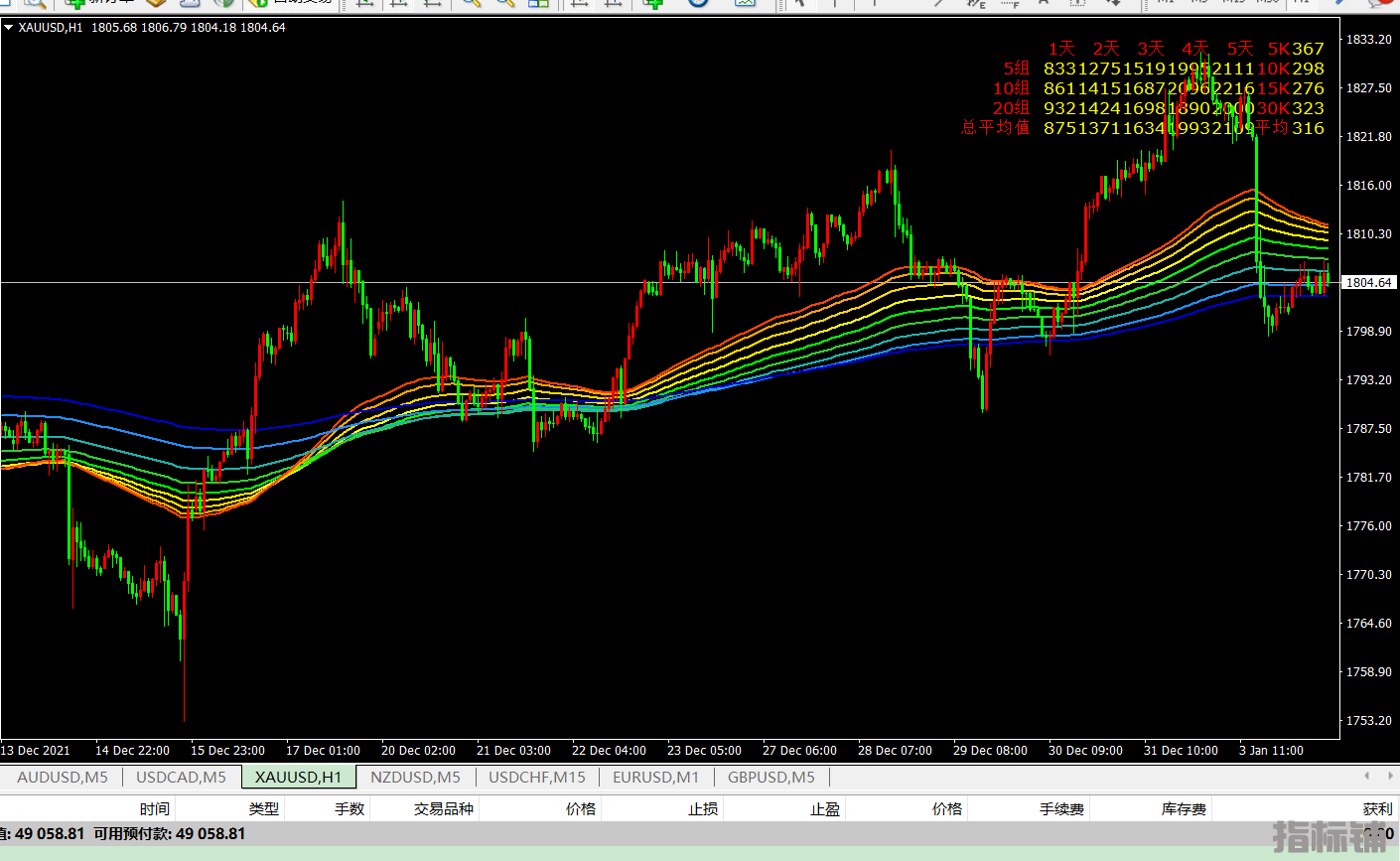The height and width of the screenshot is (861, 1400).
Task: Select the cursor pointer tool
Action: pyautogui.click(x=798, y=3)
